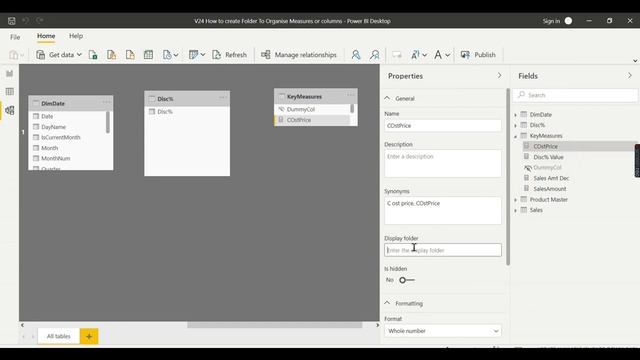Click the Publish button
640x360 pixels.
(478, 55)
